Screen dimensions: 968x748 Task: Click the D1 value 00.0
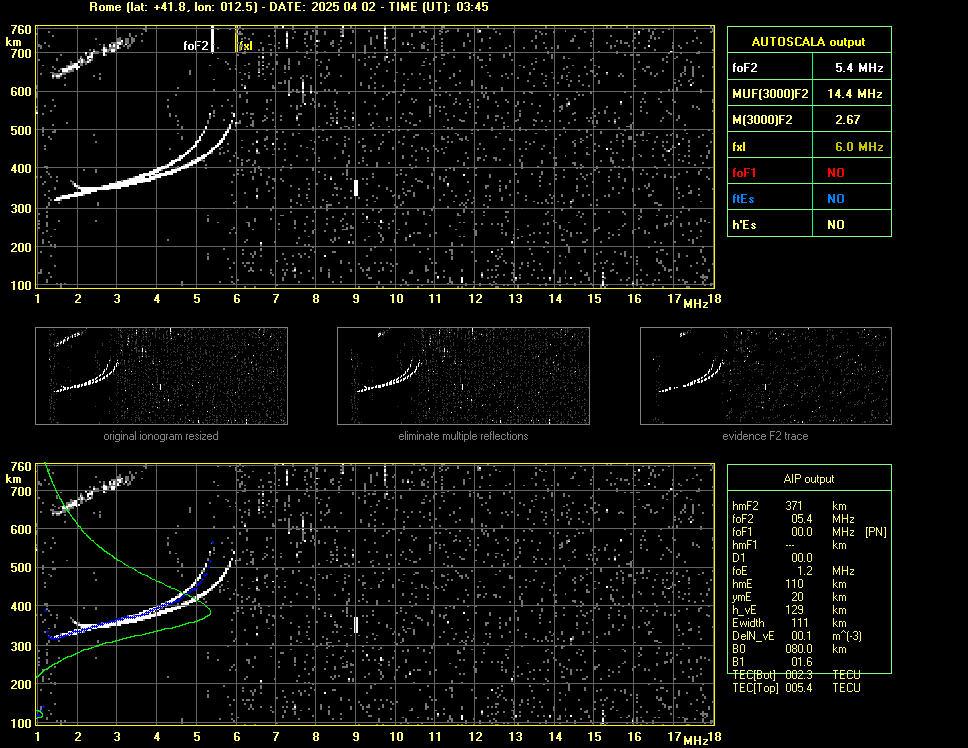coord(801,558)
